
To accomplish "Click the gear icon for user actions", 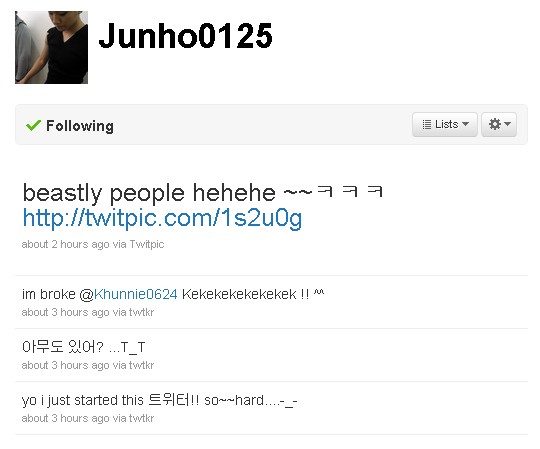I will pyautogui.click(x=495, y=124).
